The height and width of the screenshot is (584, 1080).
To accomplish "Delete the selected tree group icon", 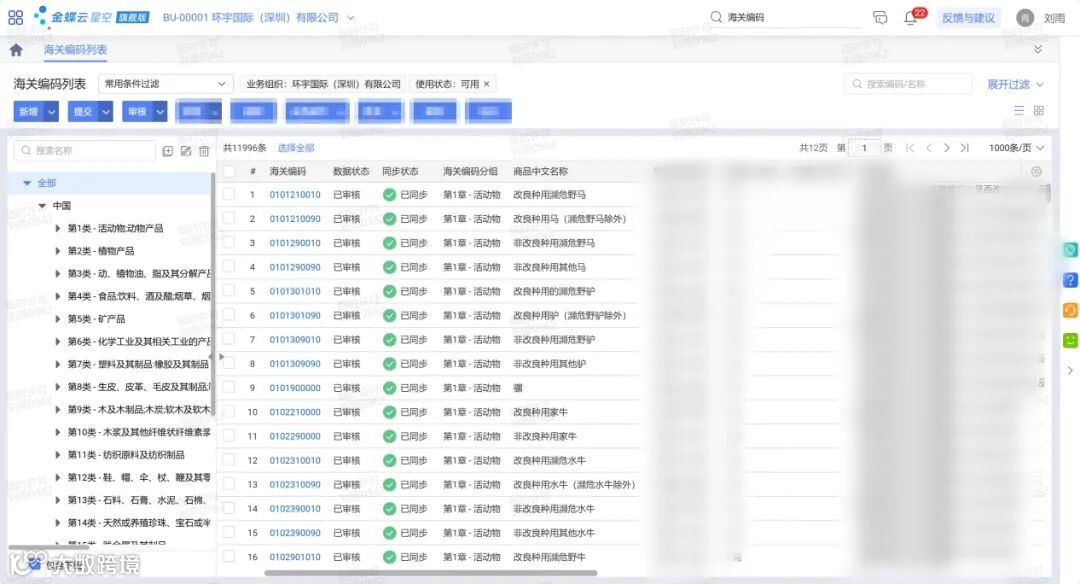I will [204, 151].
